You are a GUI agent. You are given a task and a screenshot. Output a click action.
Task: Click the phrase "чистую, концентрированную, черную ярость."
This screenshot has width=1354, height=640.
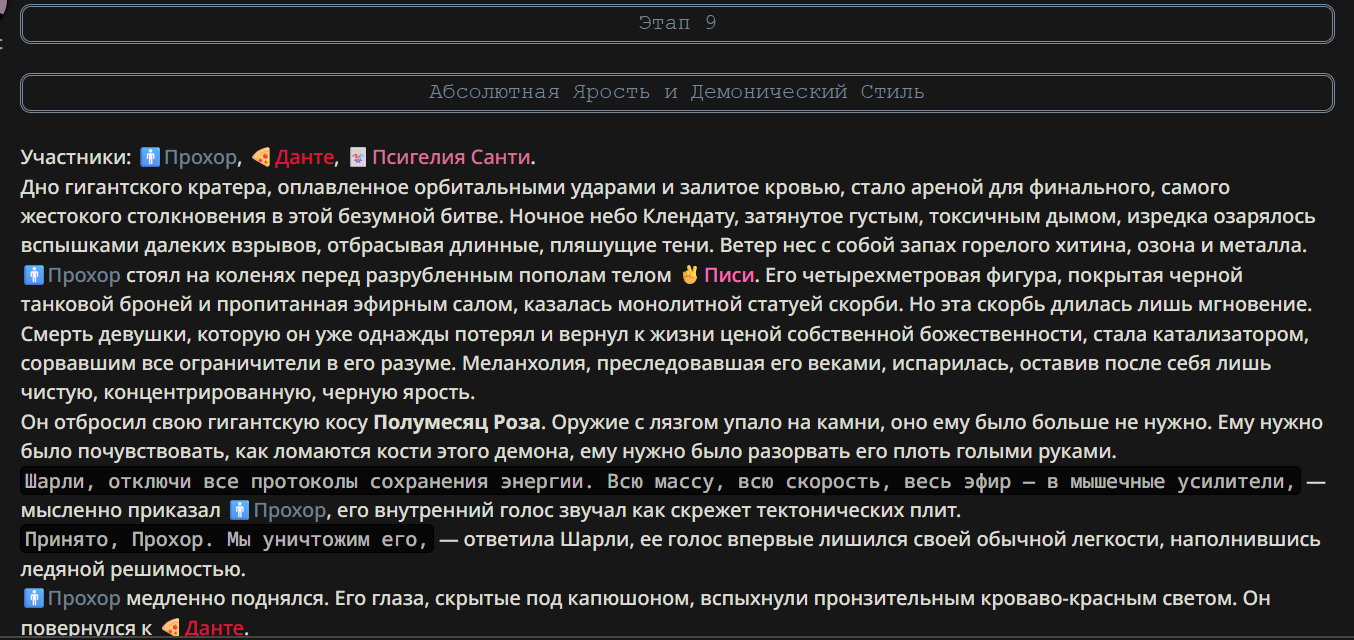tap(248, 393)
